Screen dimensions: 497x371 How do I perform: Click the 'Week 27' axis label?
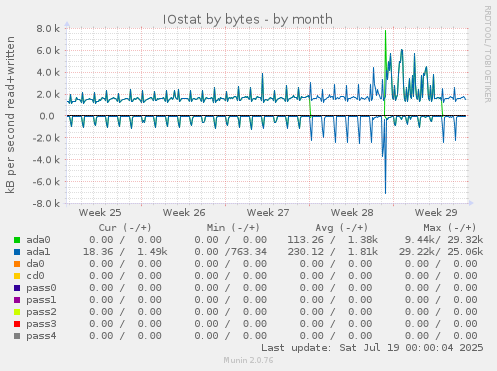pyautogui.click(x=268, y=213)
